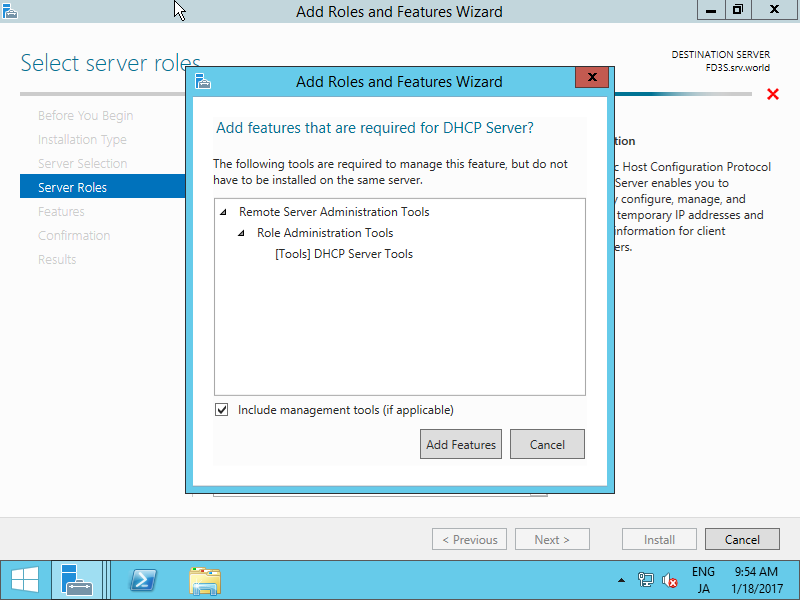Open the Before You Begin step
The width and height of the screenshot is (800, 600).
(x=86, y=116)
